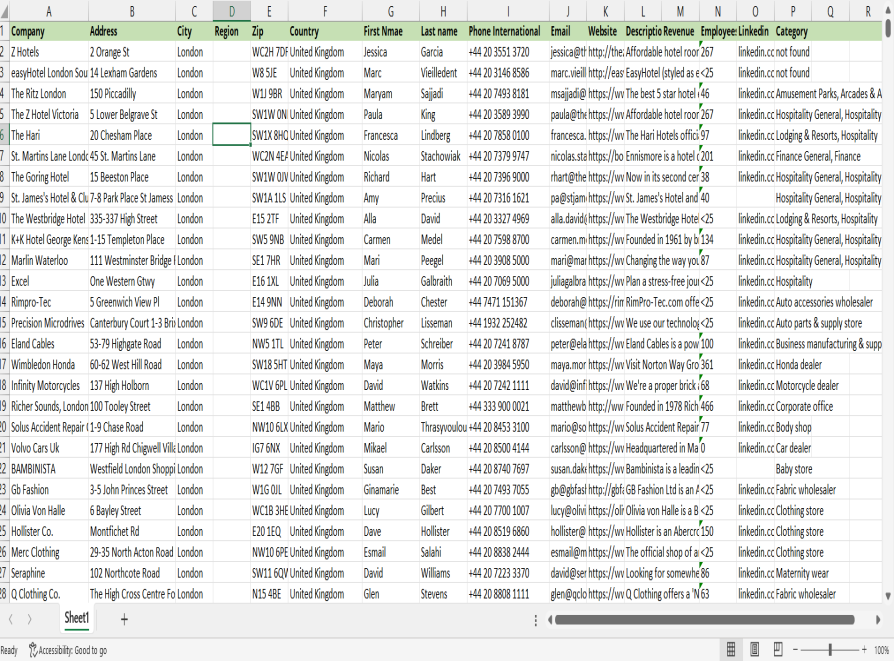
Task: Select the 'Montfichet Rd' address cell
Action: point(132,531)
